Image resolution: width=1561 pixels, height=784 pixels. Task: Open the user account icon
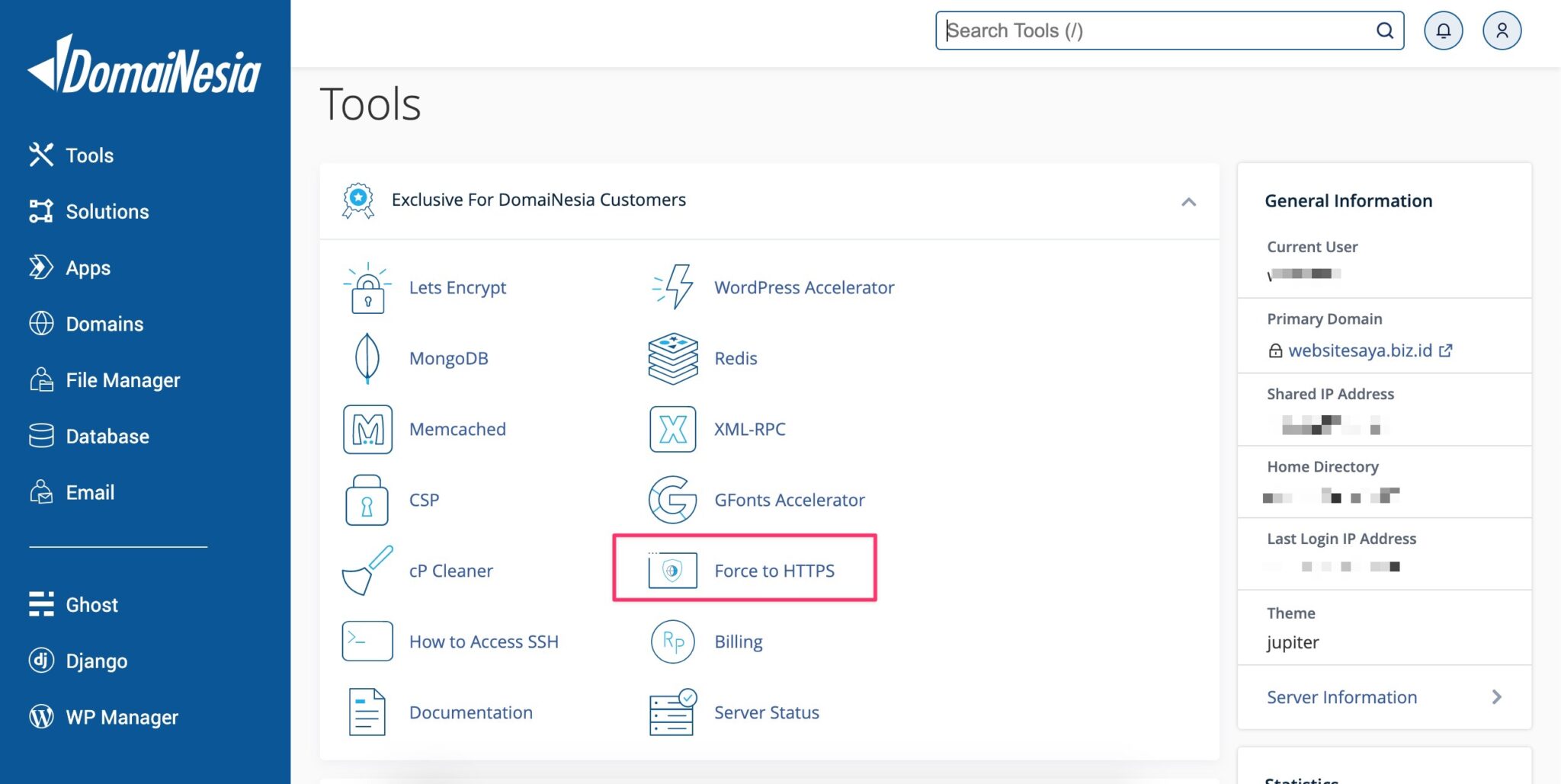(x=1502, y=30)
